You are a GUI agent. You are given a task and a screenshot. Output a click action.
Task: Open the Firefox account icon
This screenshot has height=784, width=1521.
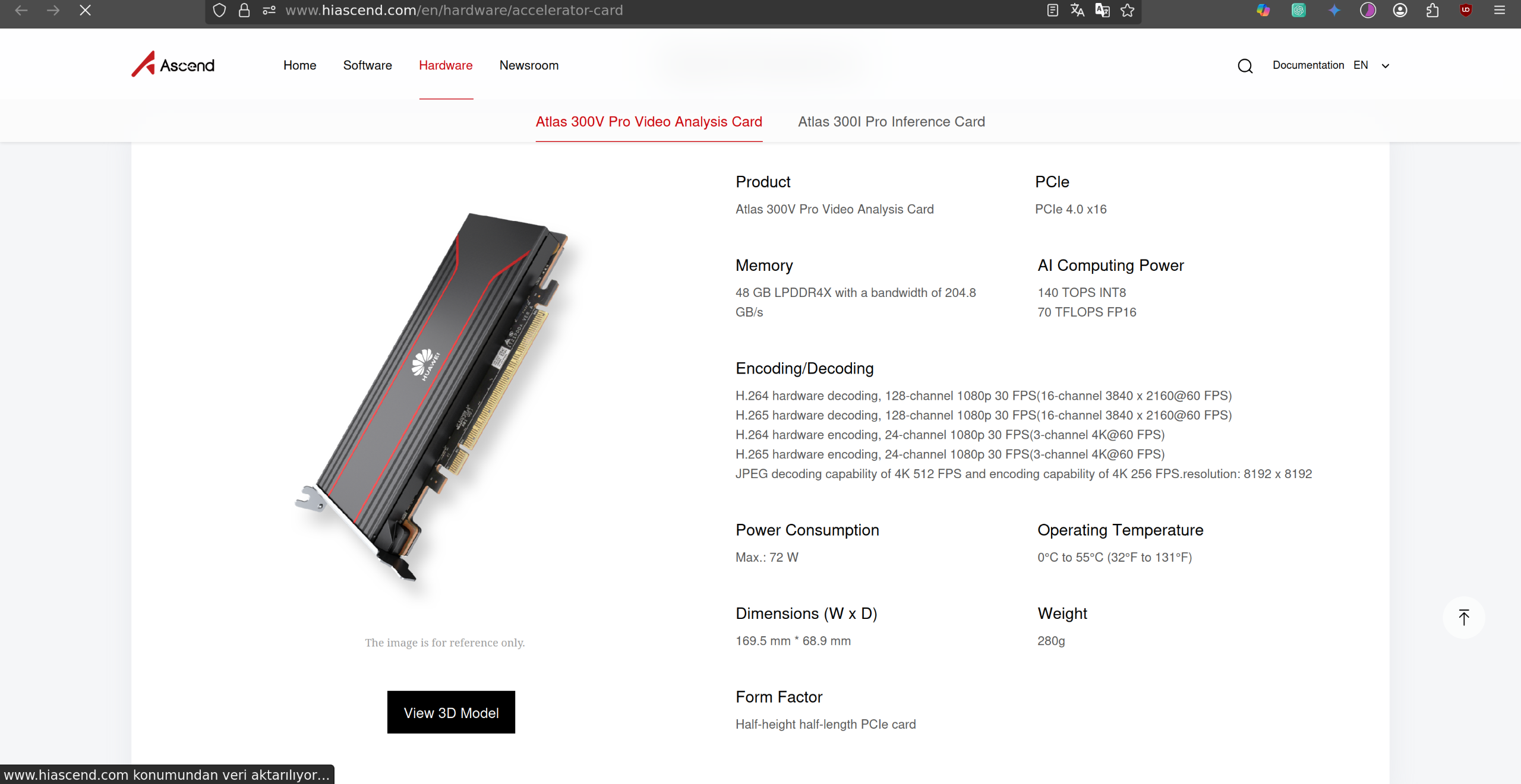1400,10
